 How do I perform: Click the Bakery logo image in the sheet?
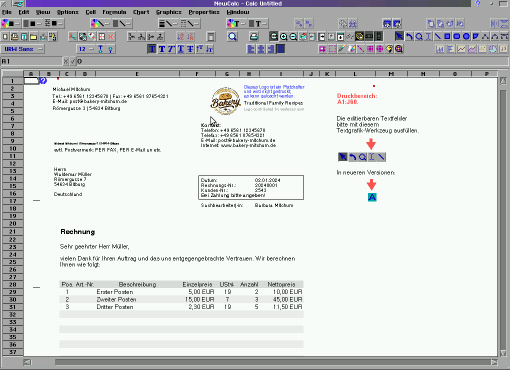[x=226, y=101]
